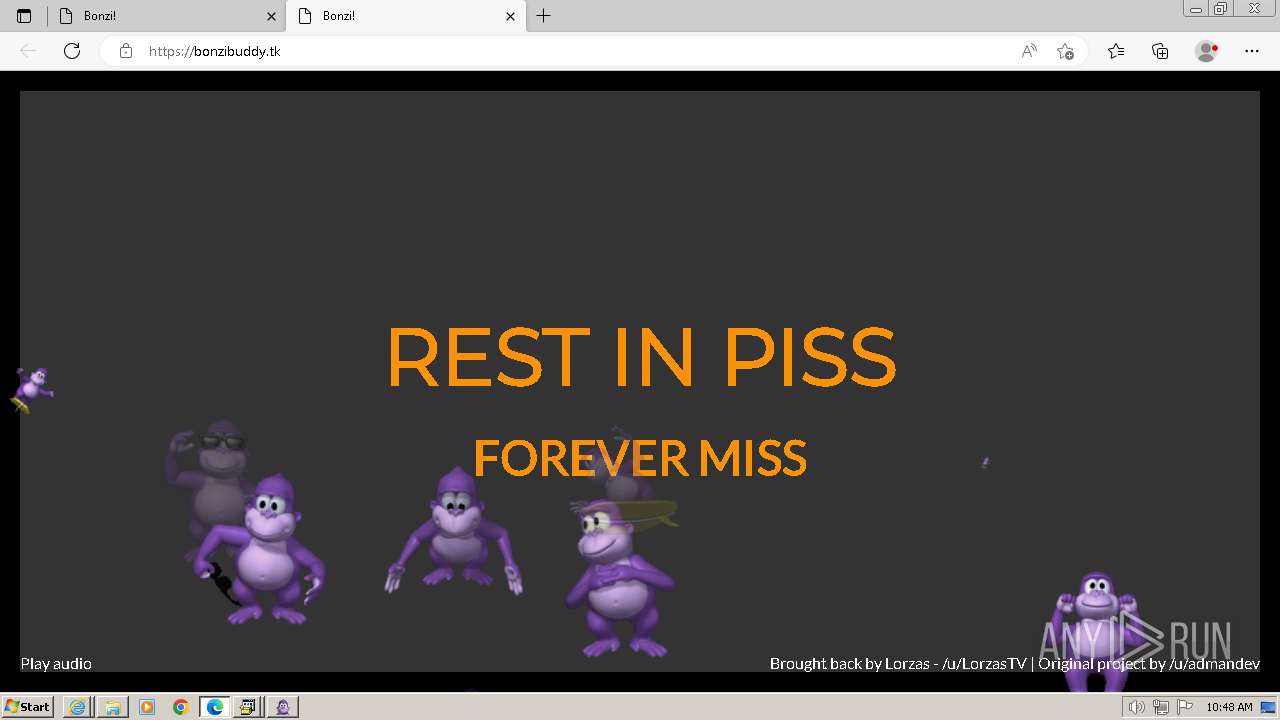Open File Explorer from taskbar
Image resolution: width=1280 pixels, height=720 pixels.
112,707
